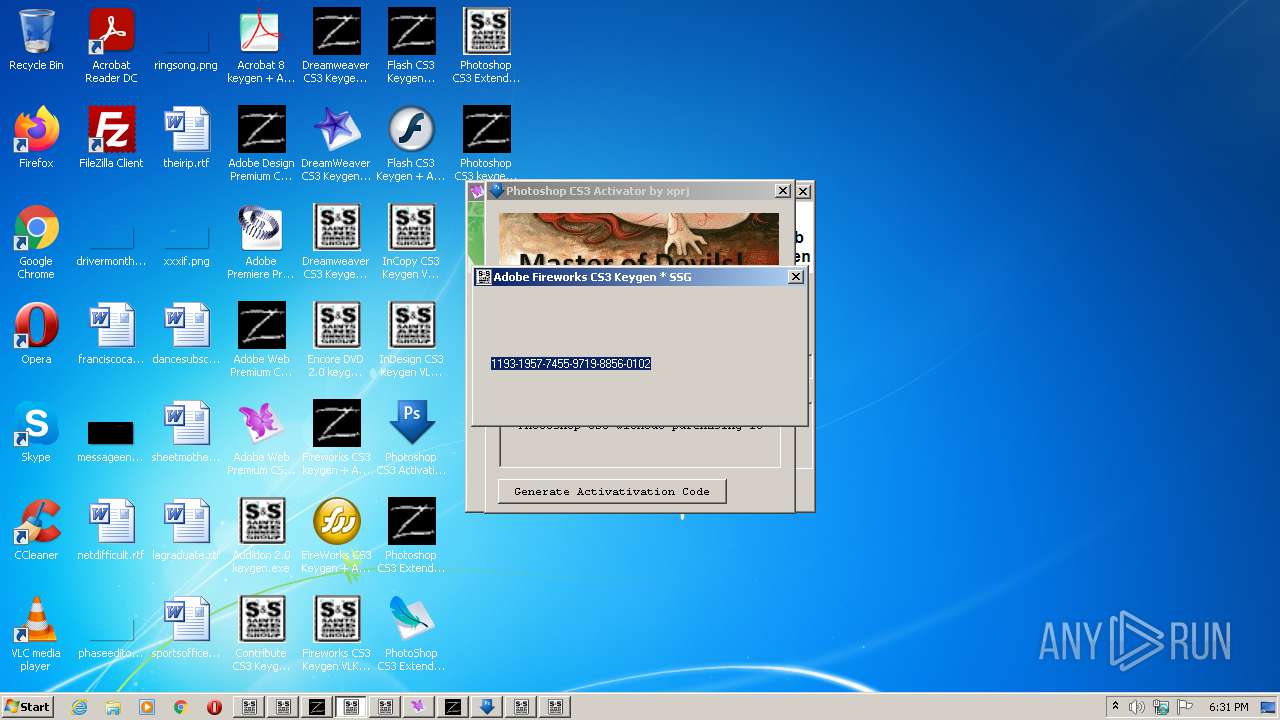Open Windows Explorer from the taskbar
The image size is (1280, 720).
coord(113,707)
